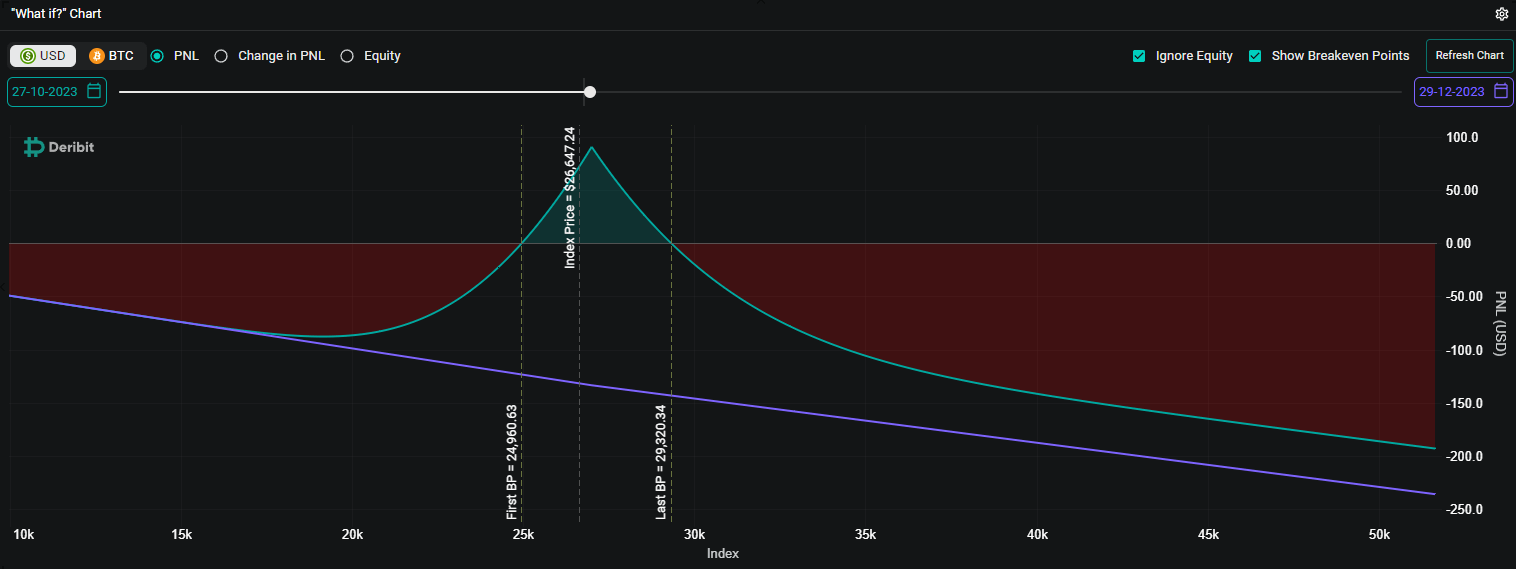Image resolution: width=1516 pixels, height=569 pixels.
Task: Click the "What if?" Chart title
Action: point(56,14)
